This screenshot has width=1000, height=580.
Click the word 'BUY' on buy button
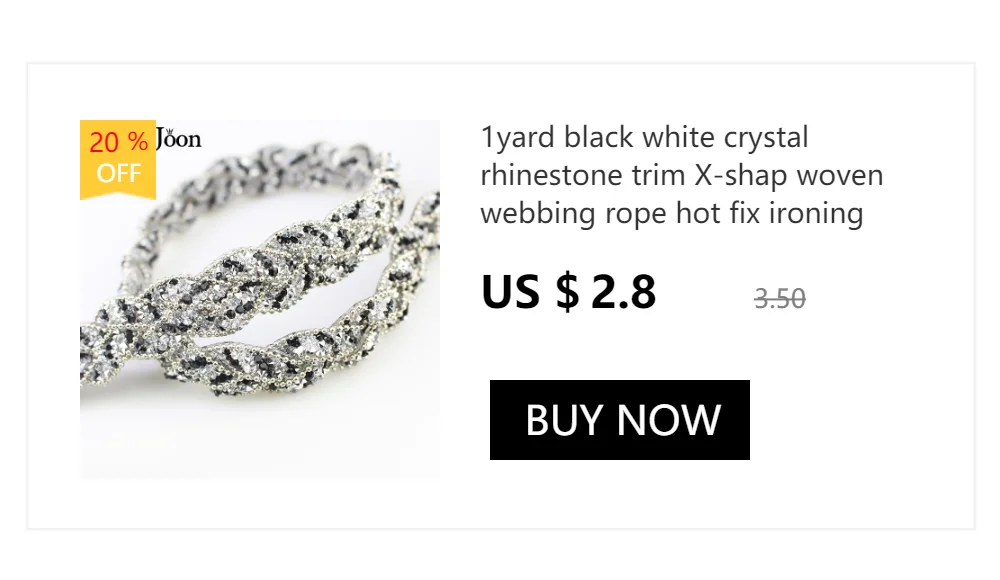tap(564, 420)
